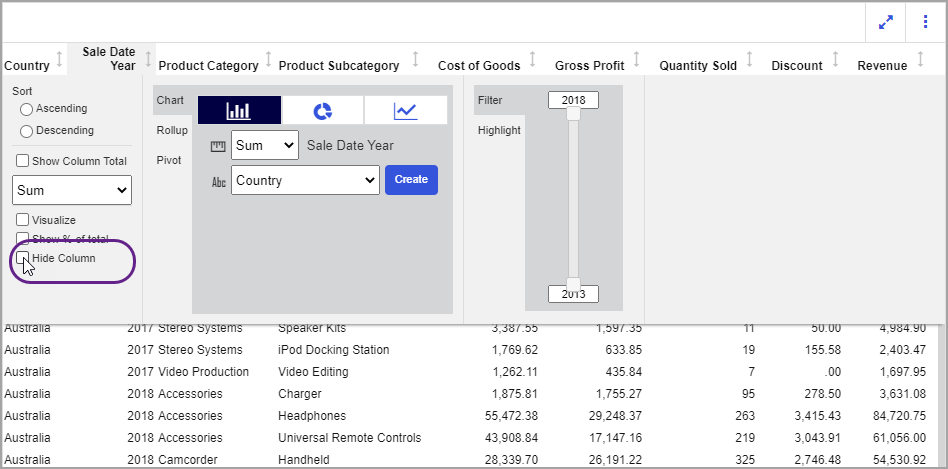Viewport: 948px width, 469px height.
Task: Click the lower slider handle near 2013
Action: (x=573, y=285)
